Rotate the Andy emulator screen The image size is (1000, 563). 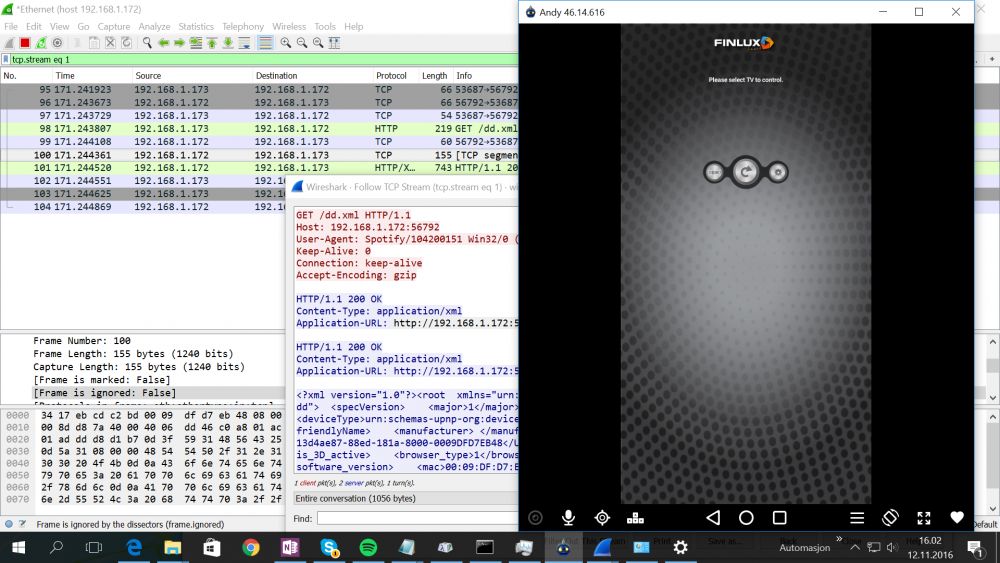coord(890,518)
